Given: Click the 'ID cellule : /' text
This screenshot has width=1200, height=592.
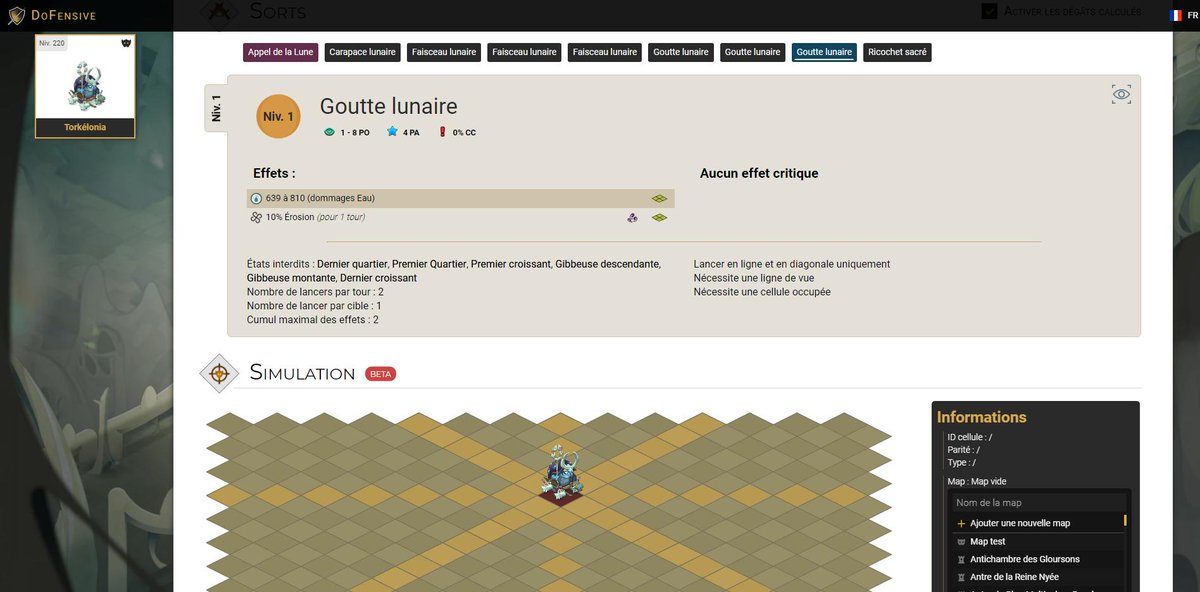Looking at the screenshot, I should tap(970, 437).
